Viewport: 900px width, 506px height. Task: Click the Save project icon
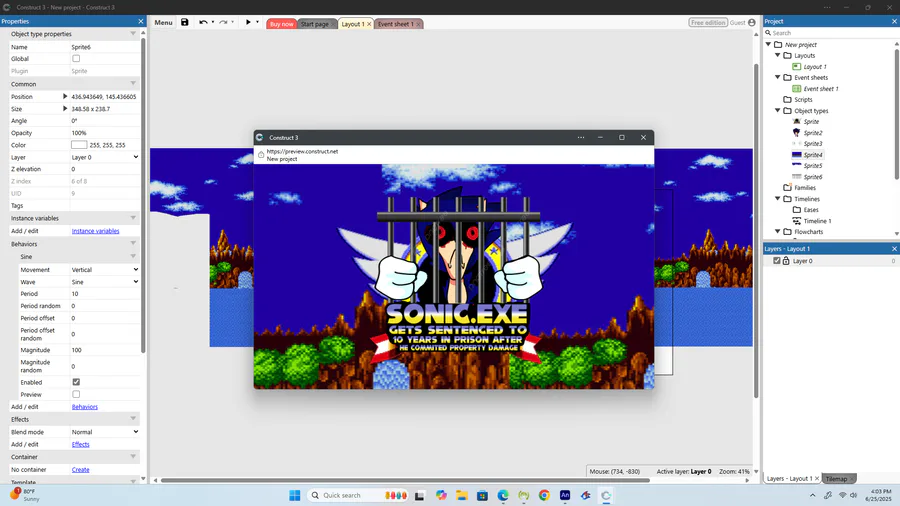coord(184,22)
